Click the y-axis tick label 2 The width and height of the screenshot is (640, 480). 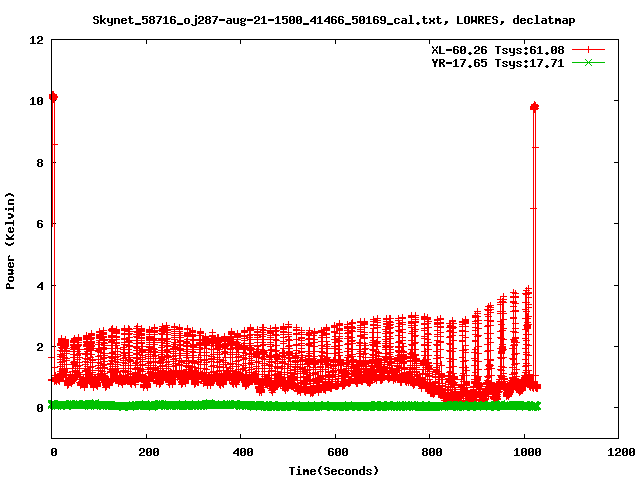point(40,347)
